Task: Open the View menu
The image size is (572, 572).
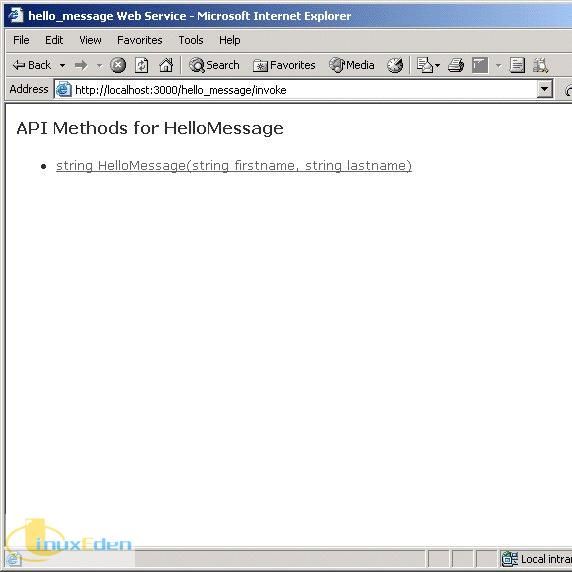Action: pos(90,40)
